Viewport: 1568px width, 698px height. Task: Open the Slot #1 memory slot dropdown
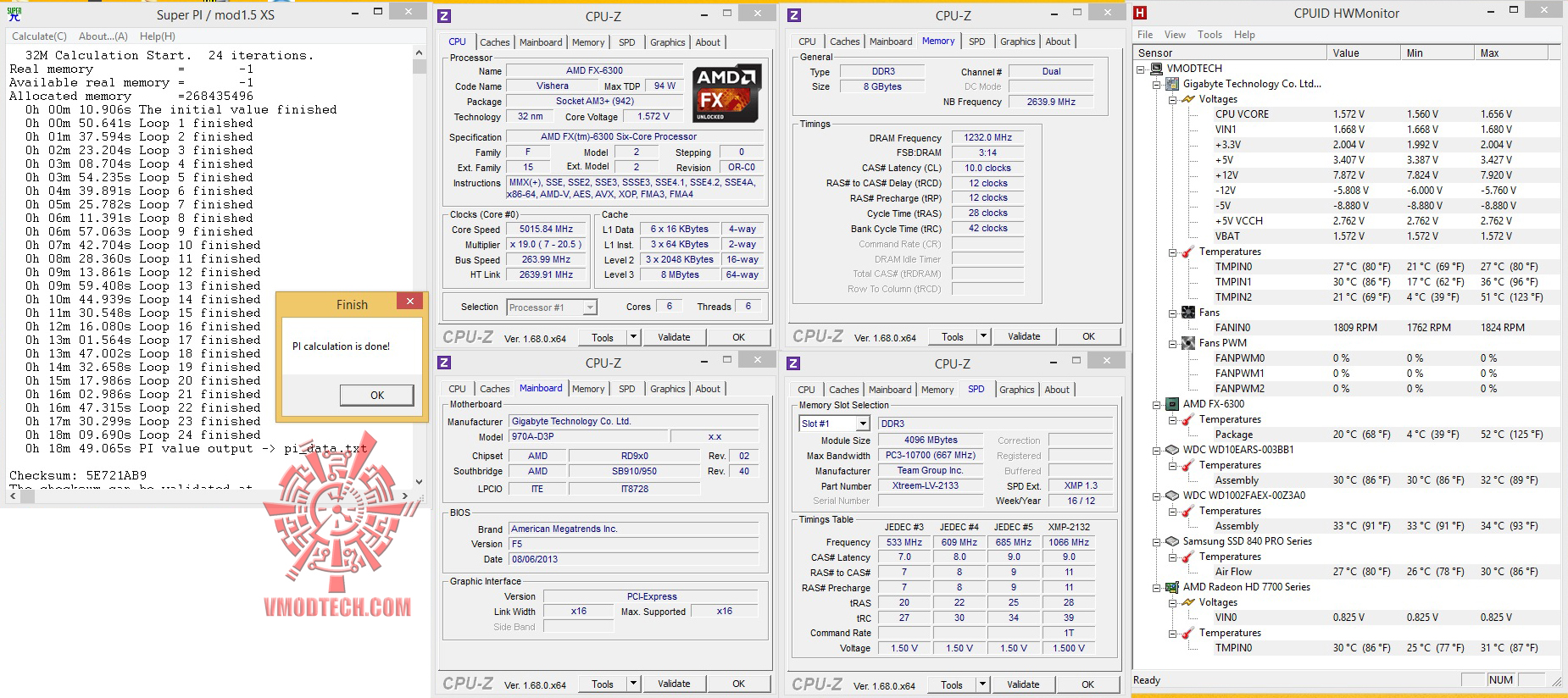tap(863, 424)
